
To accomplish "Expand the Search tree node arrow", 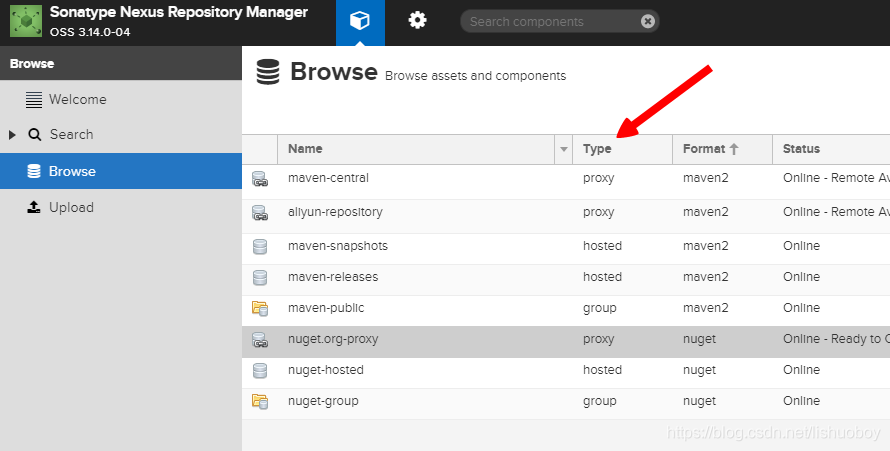I will (12, 134).
